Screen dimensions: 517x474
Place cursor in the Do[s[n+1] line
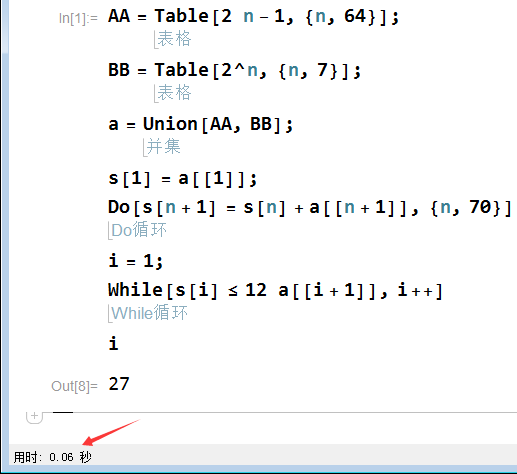pyautogui.click(x=310, y=207)
